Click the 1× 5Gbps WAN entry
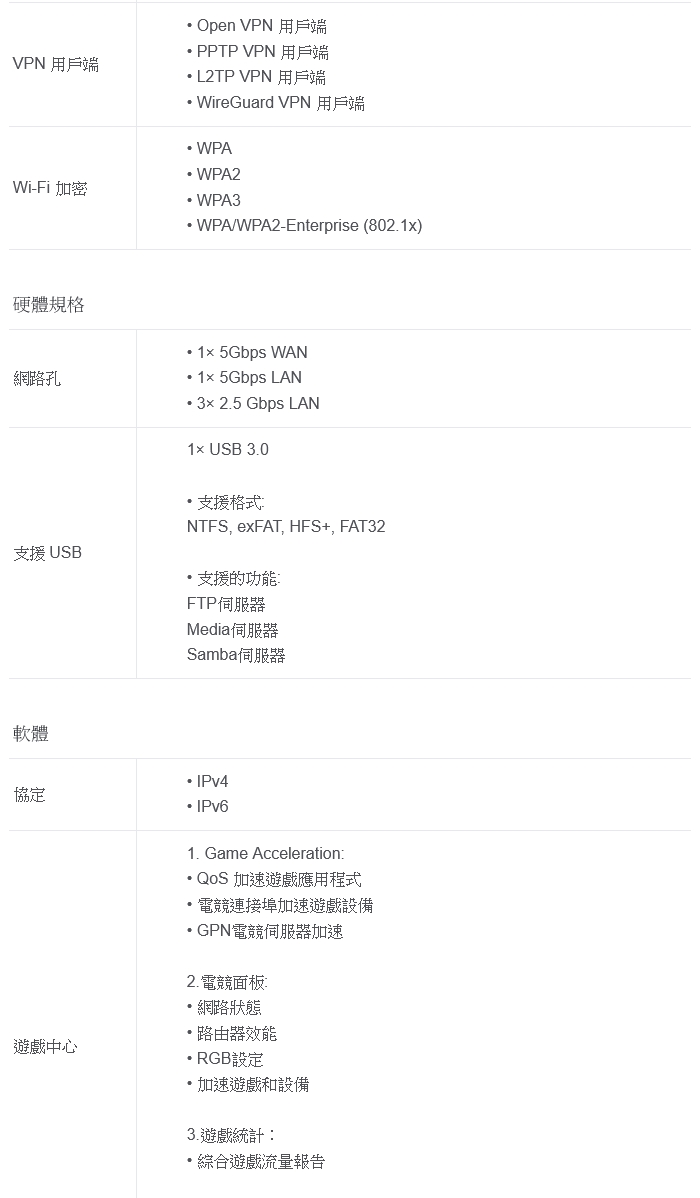This screenshot has height=1198, width=700. 251,352
